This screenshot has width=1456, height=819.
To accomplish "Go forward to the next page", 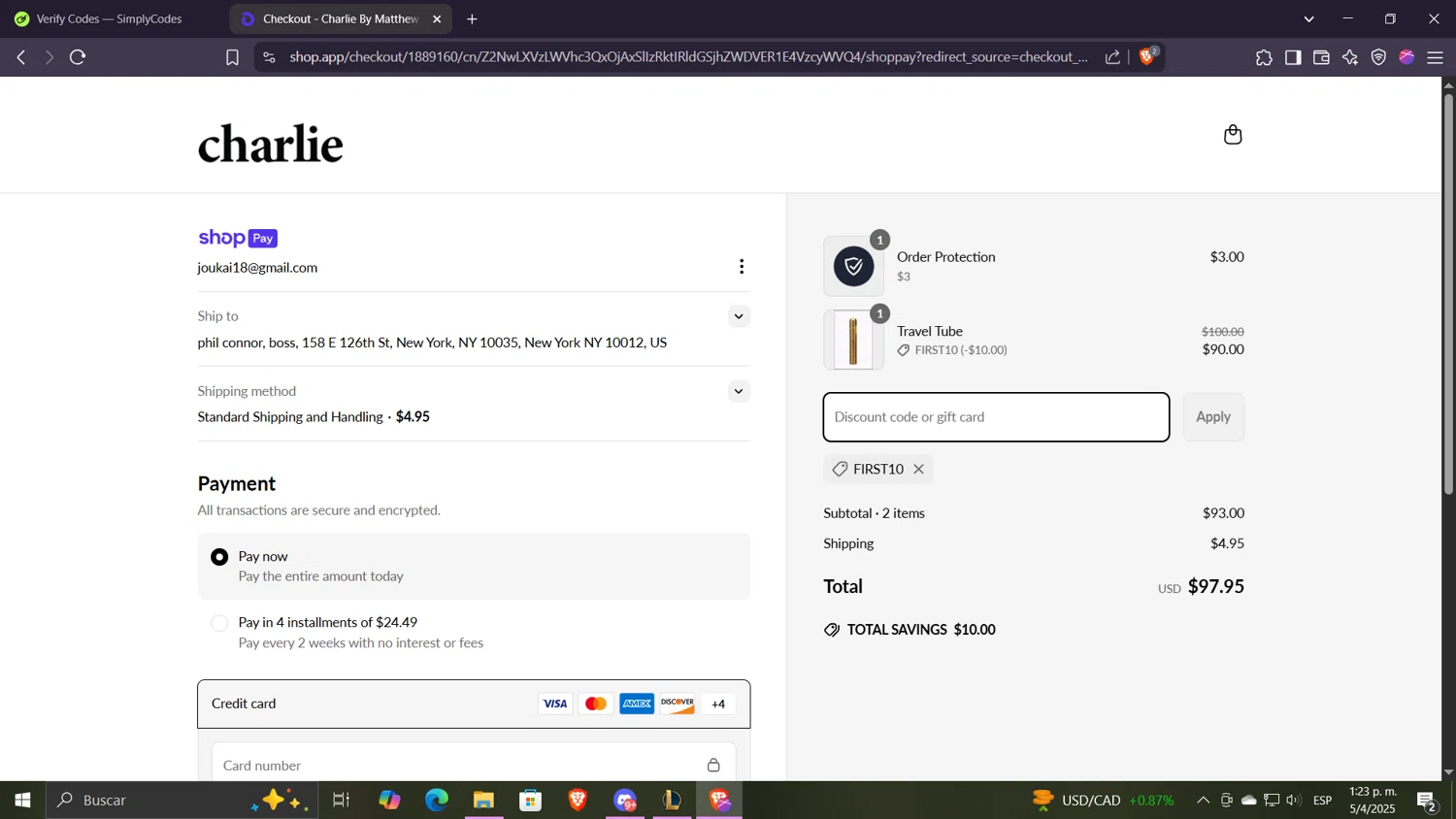I will point(49,57).
